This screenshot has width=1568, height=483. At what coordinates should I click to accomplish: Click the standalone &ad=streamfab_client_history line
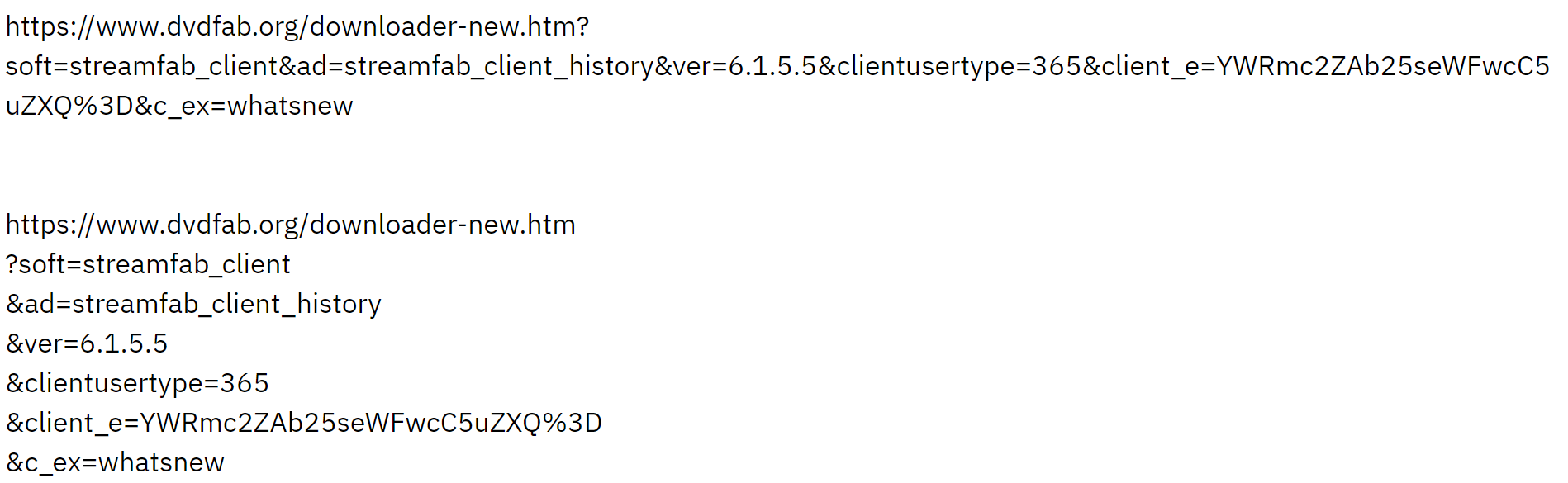193,305
